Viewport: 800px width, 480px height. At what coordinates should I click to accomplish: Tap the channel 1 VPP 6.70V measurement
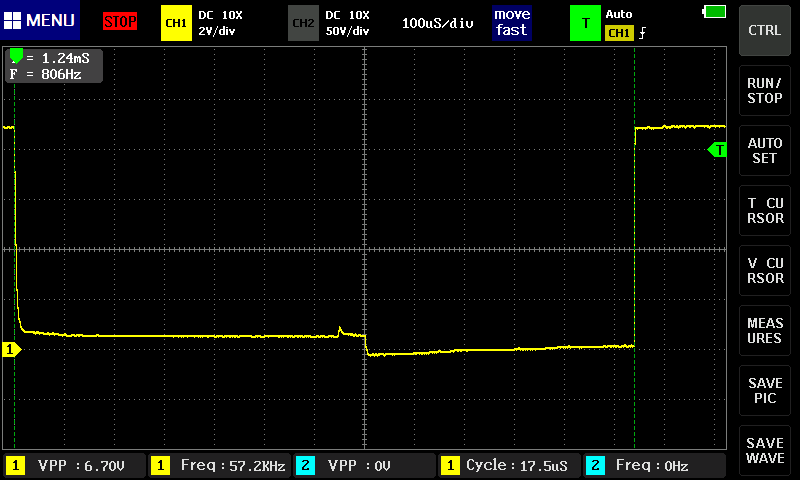(x=74, y=465)
